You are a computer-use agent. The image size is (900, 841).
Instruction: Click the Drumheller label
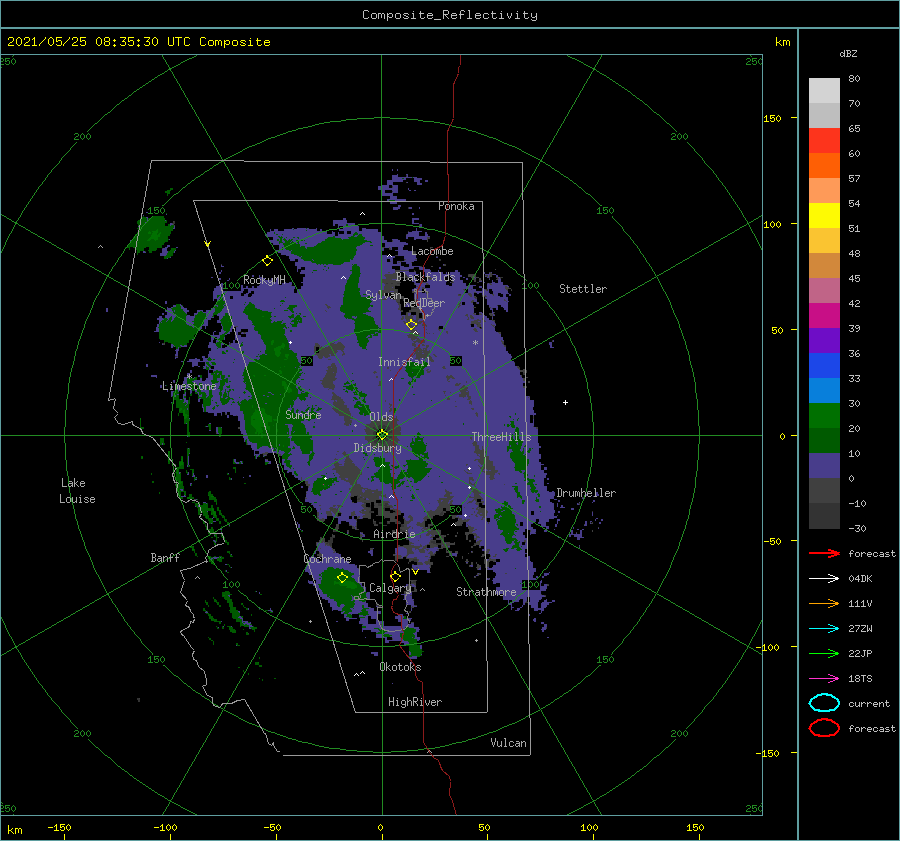(x=586, y=493)
